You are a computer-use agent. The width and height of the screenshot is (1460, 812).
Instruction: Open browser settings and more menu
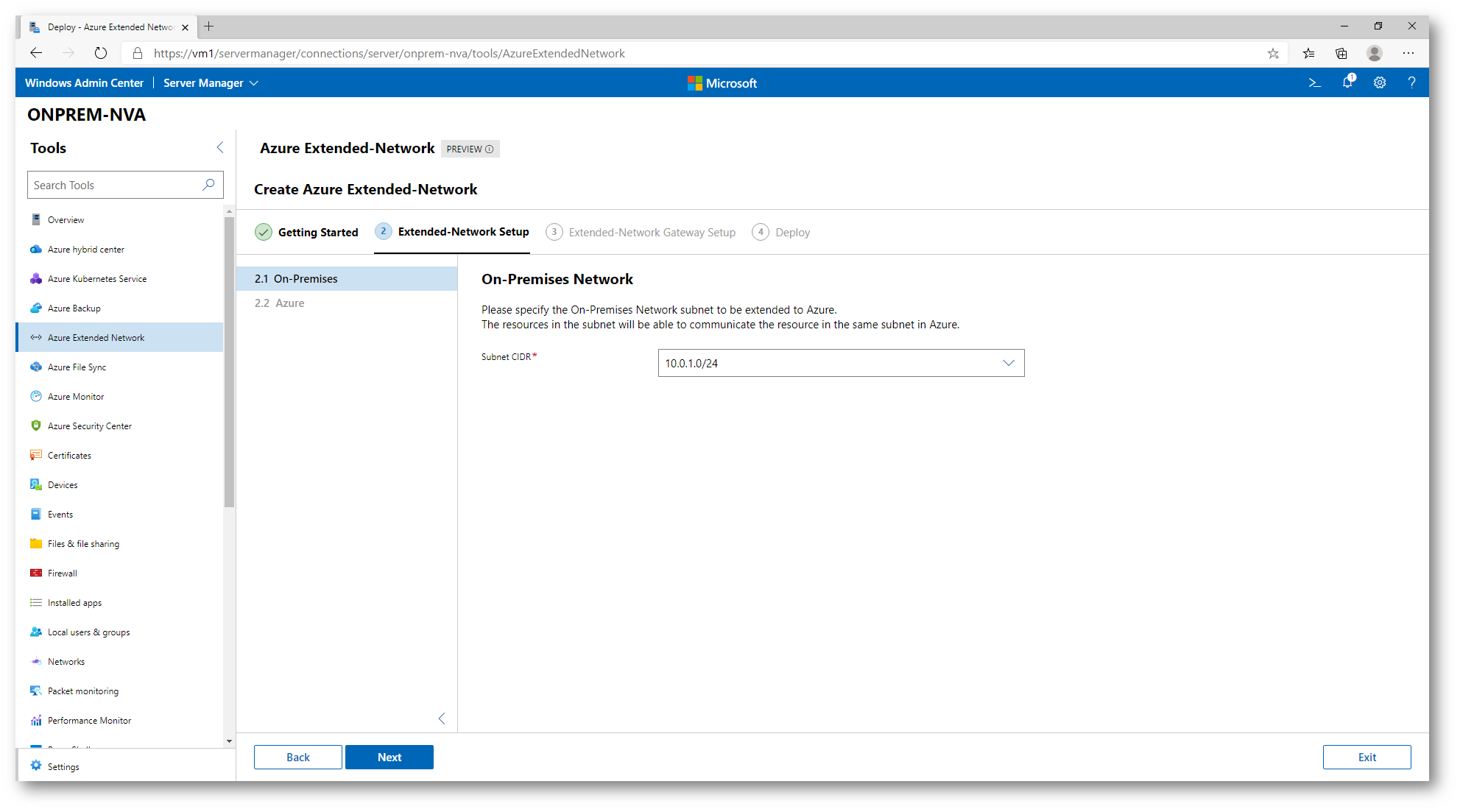1408,53
